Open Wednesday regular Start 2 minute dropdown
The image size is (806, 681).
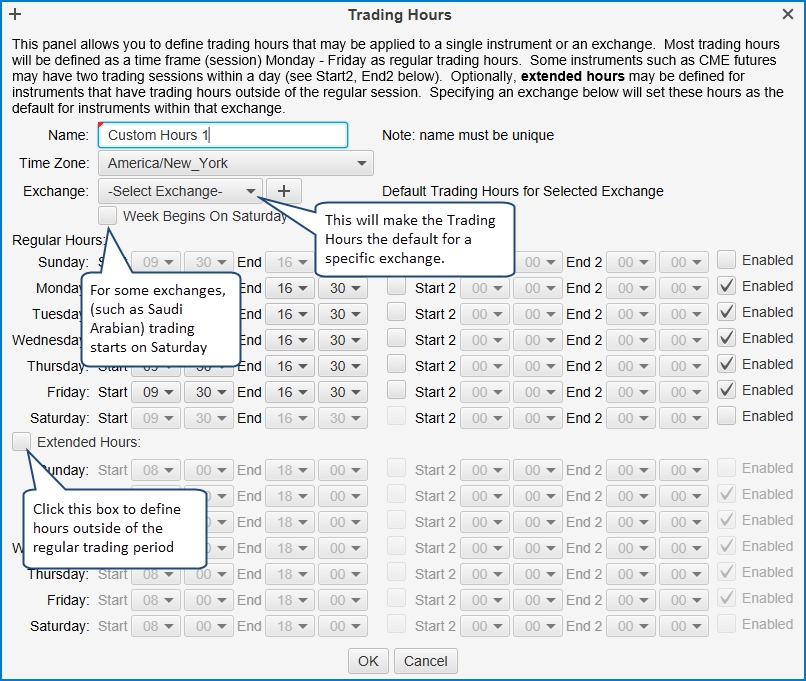click(x=538, y=340)
